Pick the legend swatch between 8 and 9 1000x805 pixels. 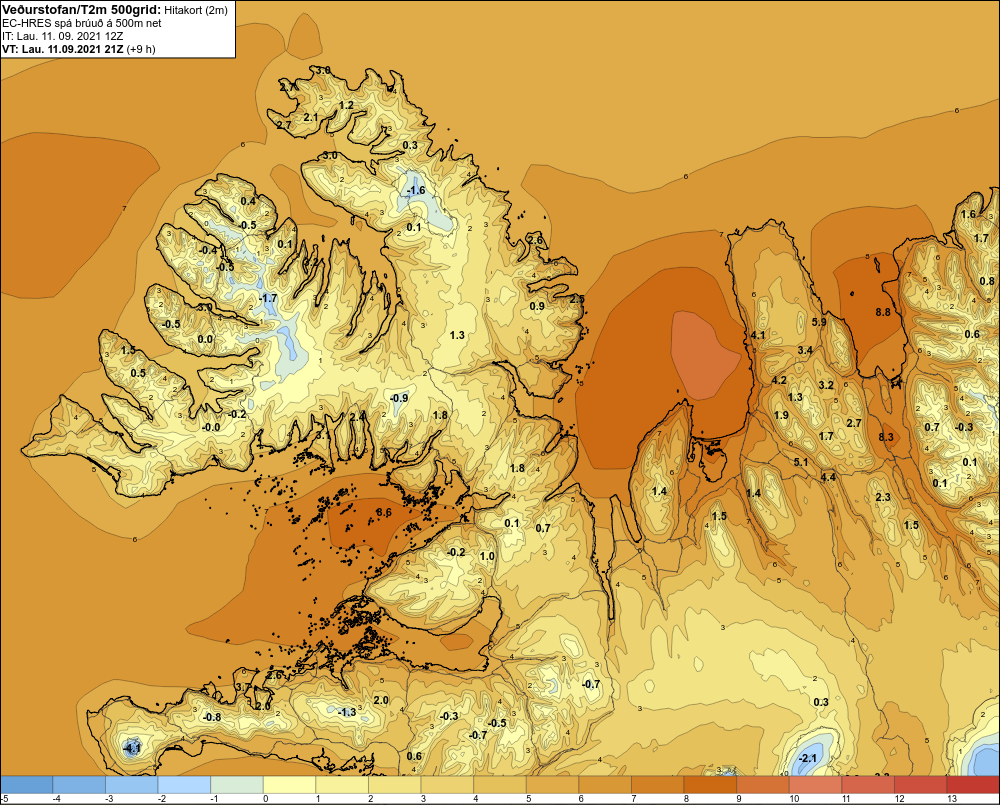coord(710,785)
